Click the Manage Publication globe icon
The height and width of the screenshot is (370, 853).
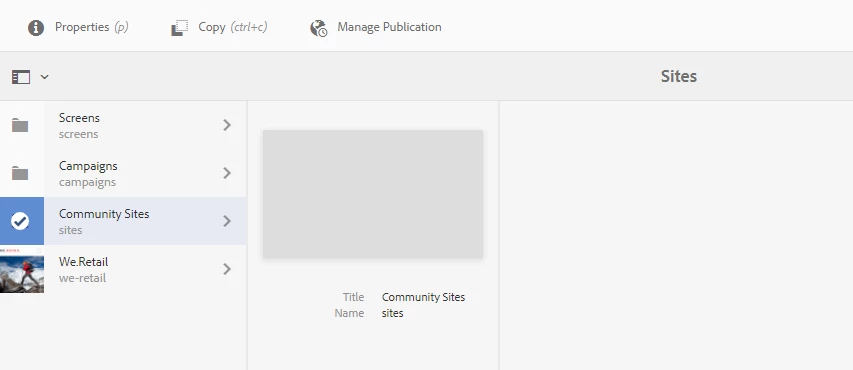319,28
